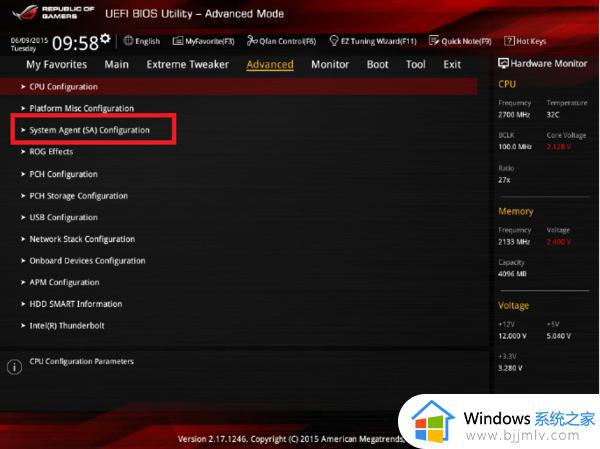Click the CPU temperature 32C value
Viewport: 600px width, 449px height.
(x=553, y=115)
